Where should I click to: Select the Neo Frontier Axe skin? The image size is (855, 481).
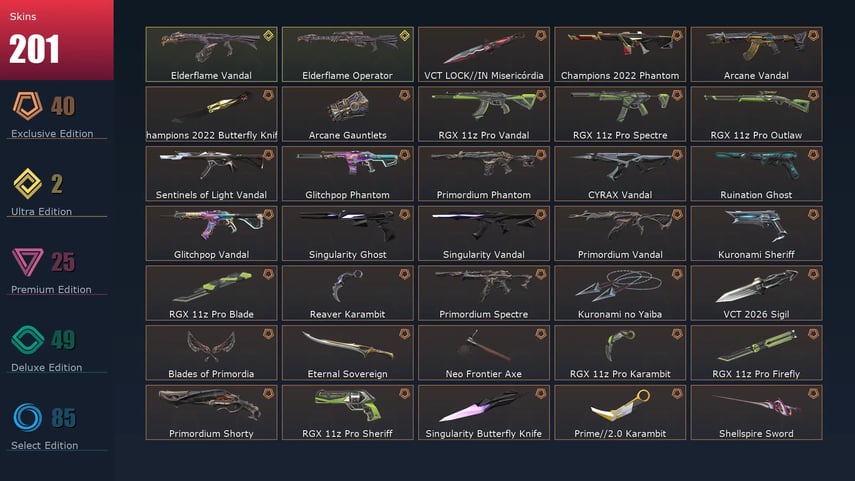pos(484,353)
